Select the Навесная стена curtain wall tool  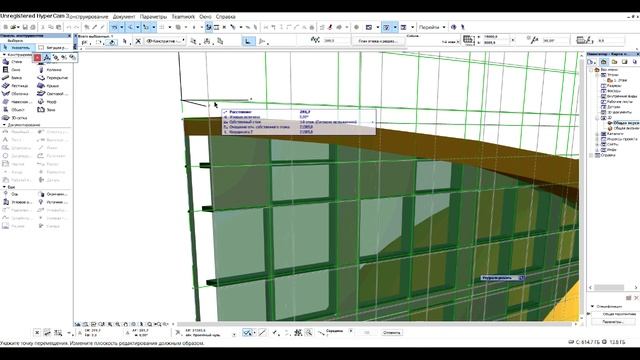point(16,102)
